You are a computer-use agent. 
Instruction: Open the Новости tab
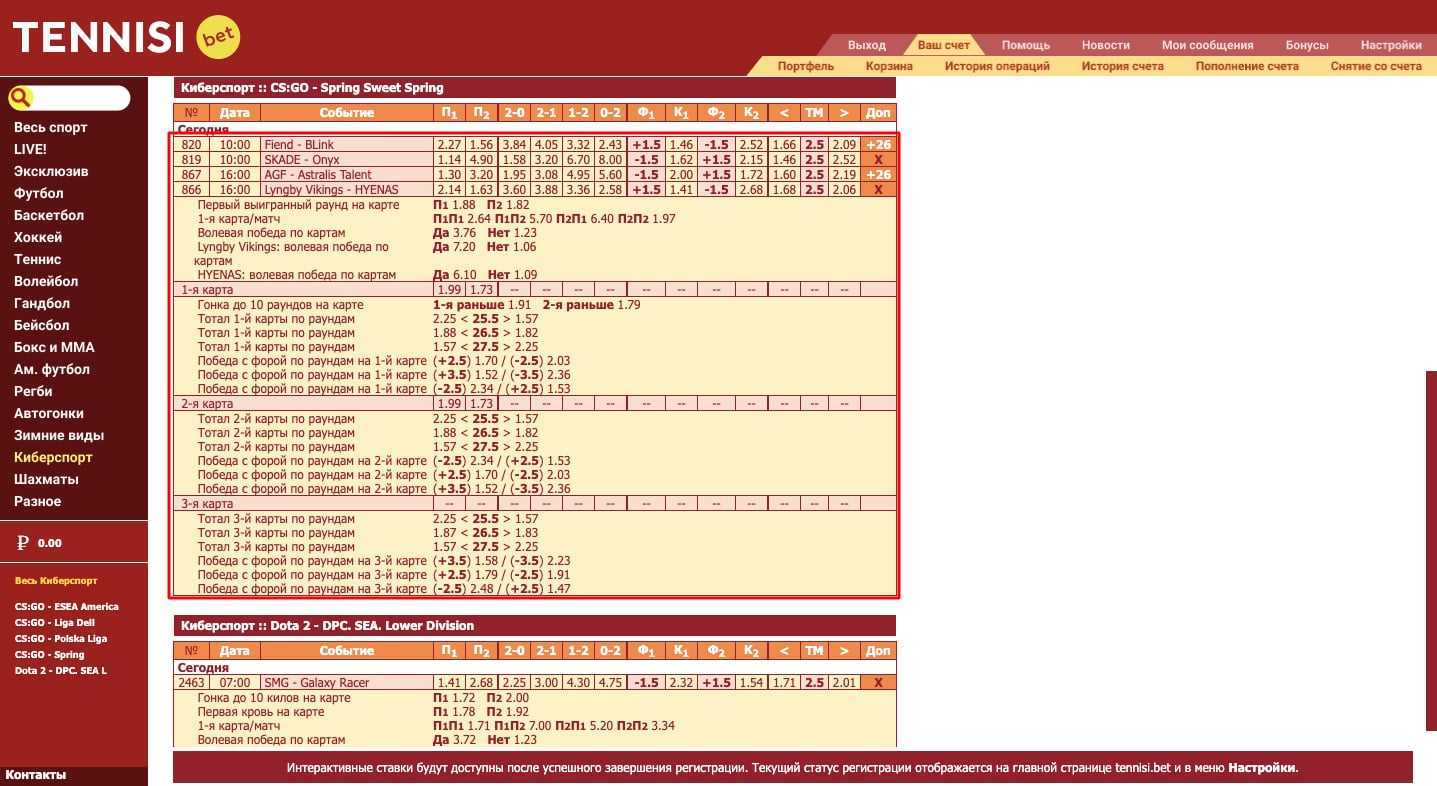(x=1106, y=45)
